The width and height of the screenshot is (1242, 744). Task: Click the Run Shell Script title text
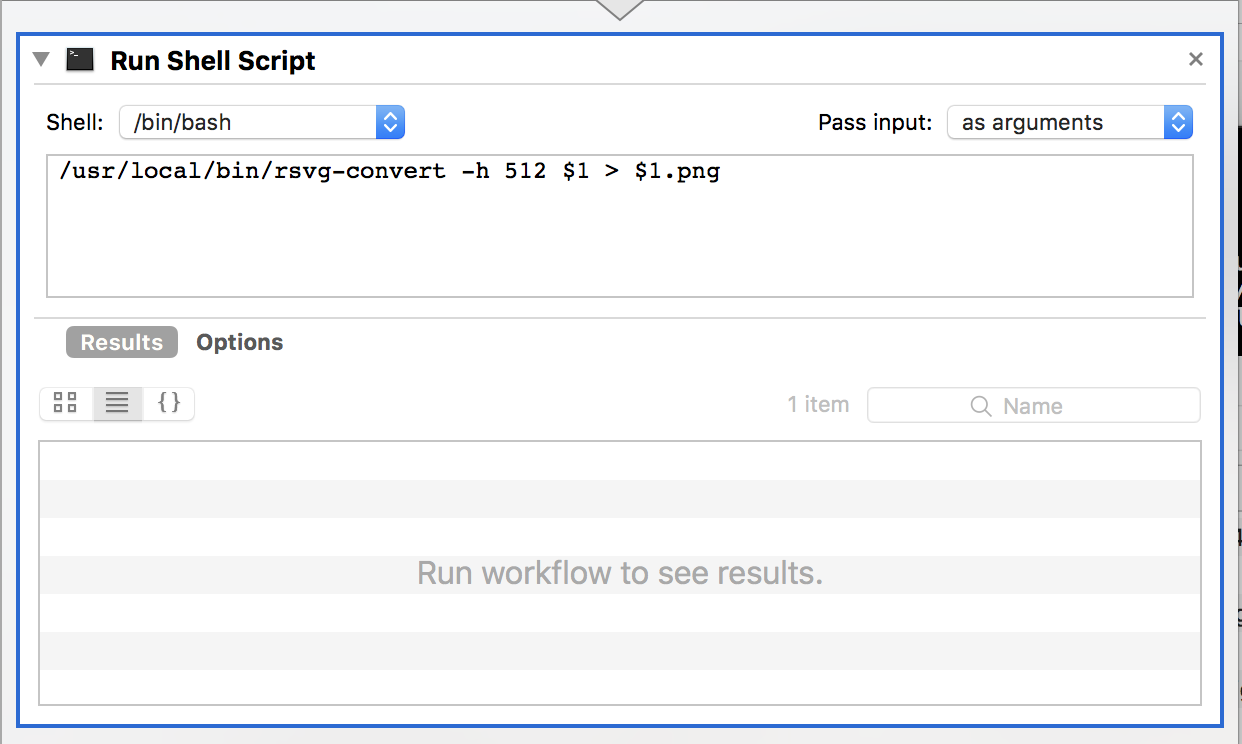click(x=212, y=61)
